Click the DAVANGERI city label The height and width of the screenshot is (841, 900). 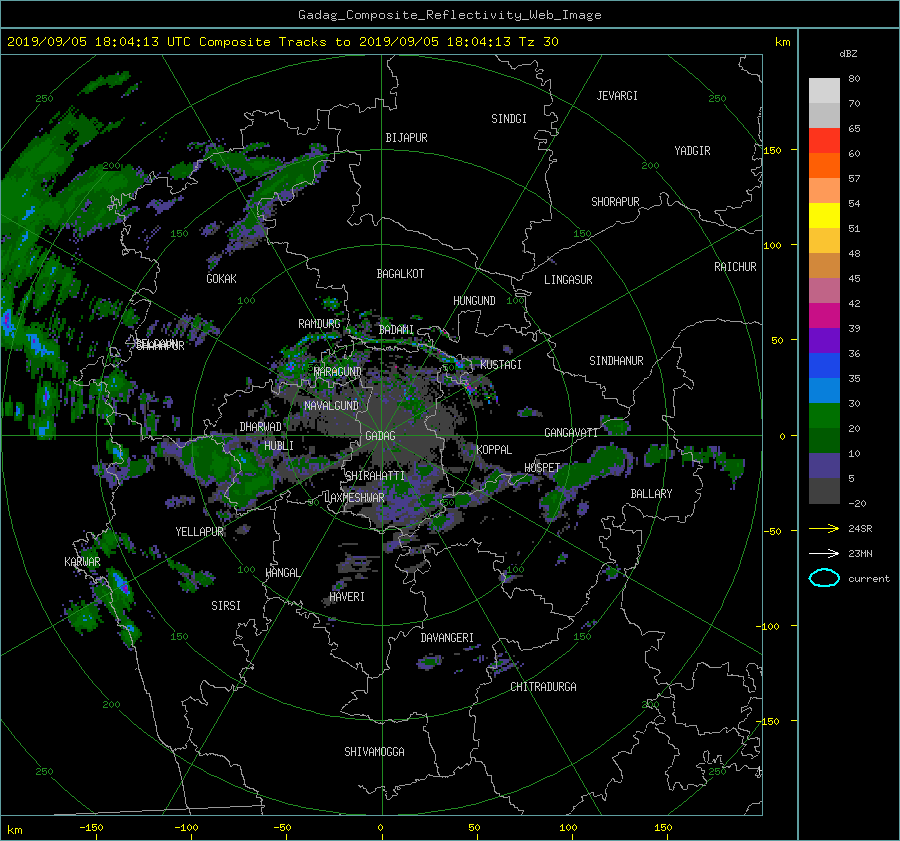[447, 638]
